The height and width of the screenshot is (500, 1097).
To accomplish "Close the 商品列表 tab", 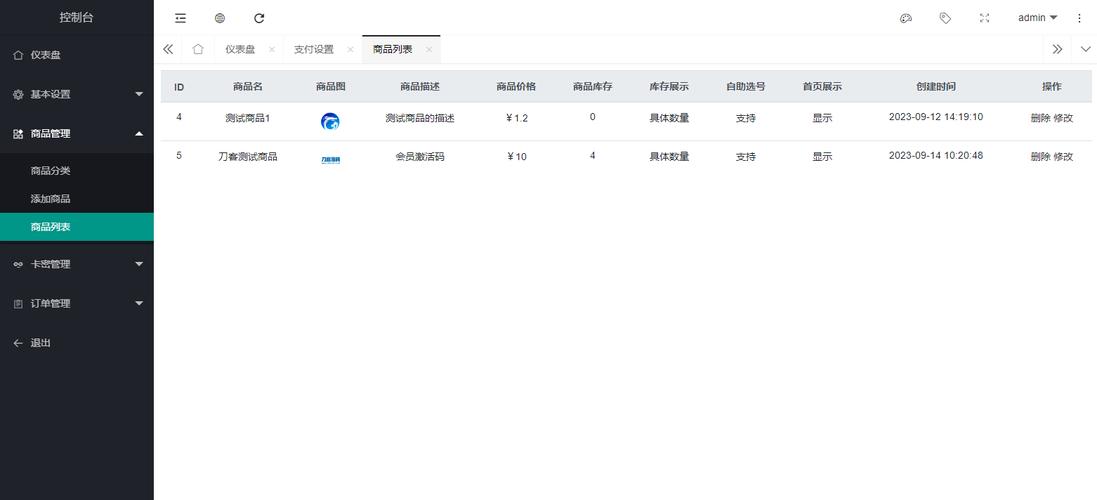I will coord(429,50).
